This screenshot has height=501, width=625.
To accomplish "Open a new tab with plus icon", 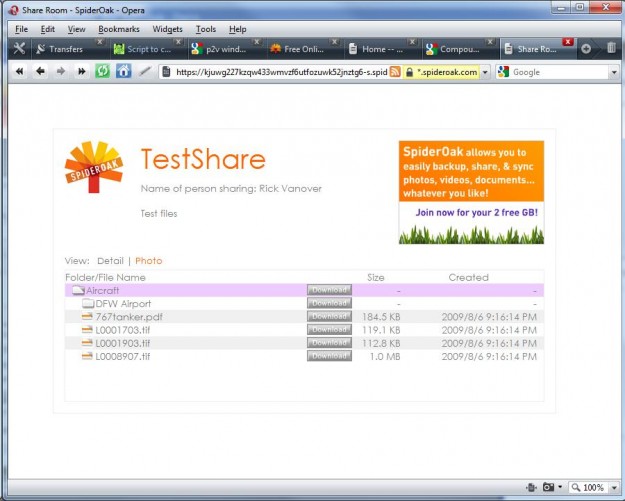I will click(586, 49).
